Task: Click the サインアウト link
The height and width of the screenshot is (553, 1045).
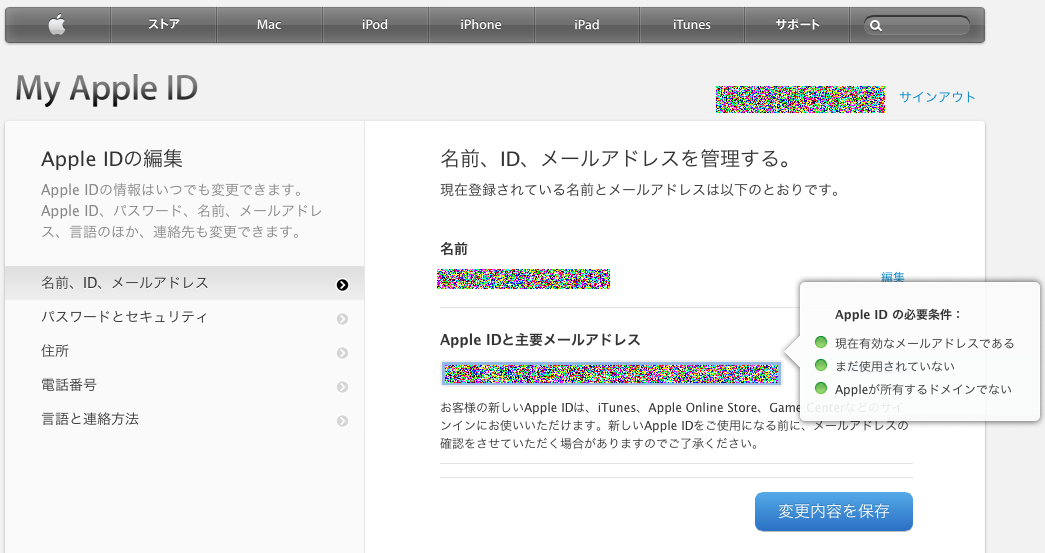Action: click(937, 97)
